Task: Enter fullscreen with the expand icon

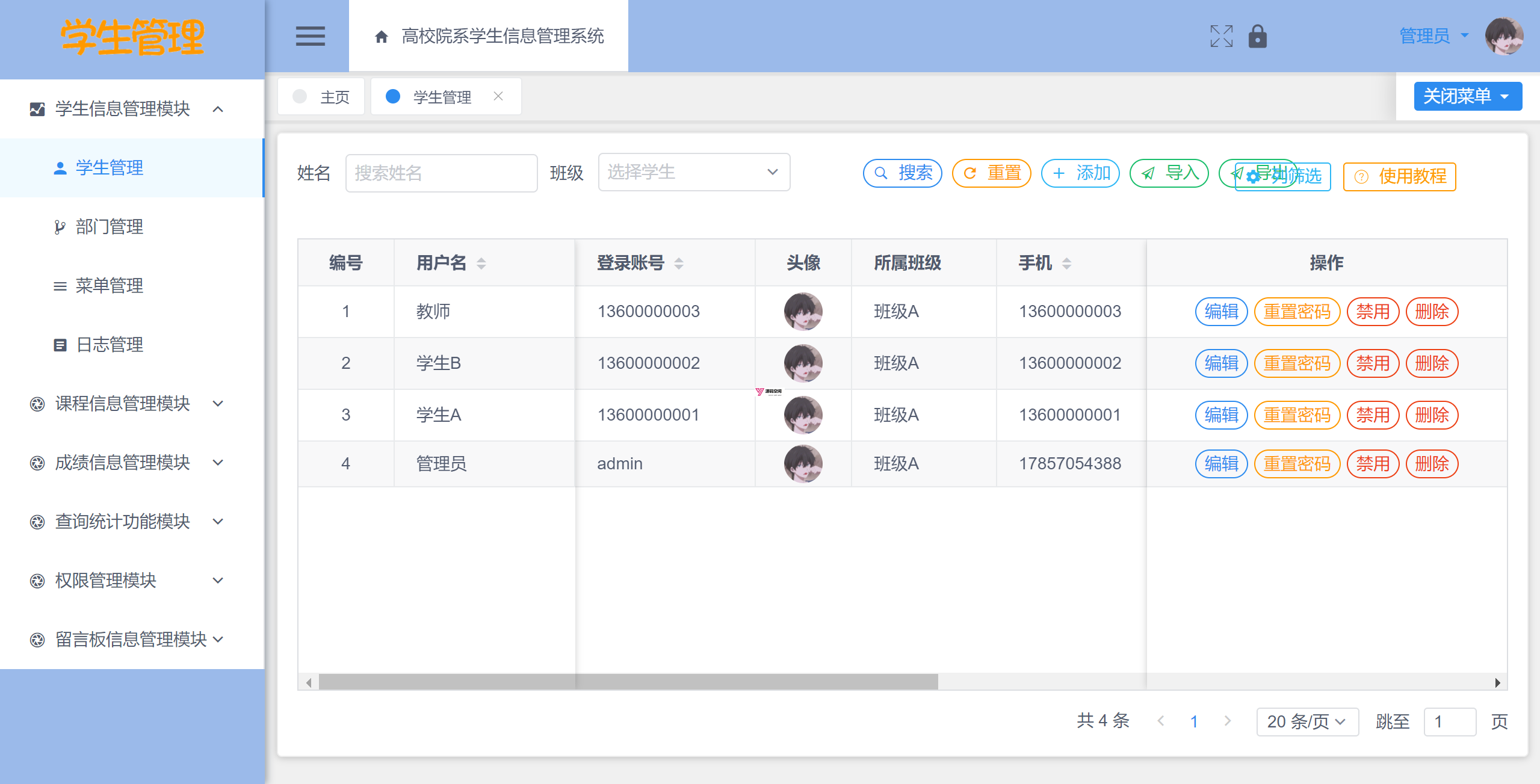Action: (x=1221, y=36)
